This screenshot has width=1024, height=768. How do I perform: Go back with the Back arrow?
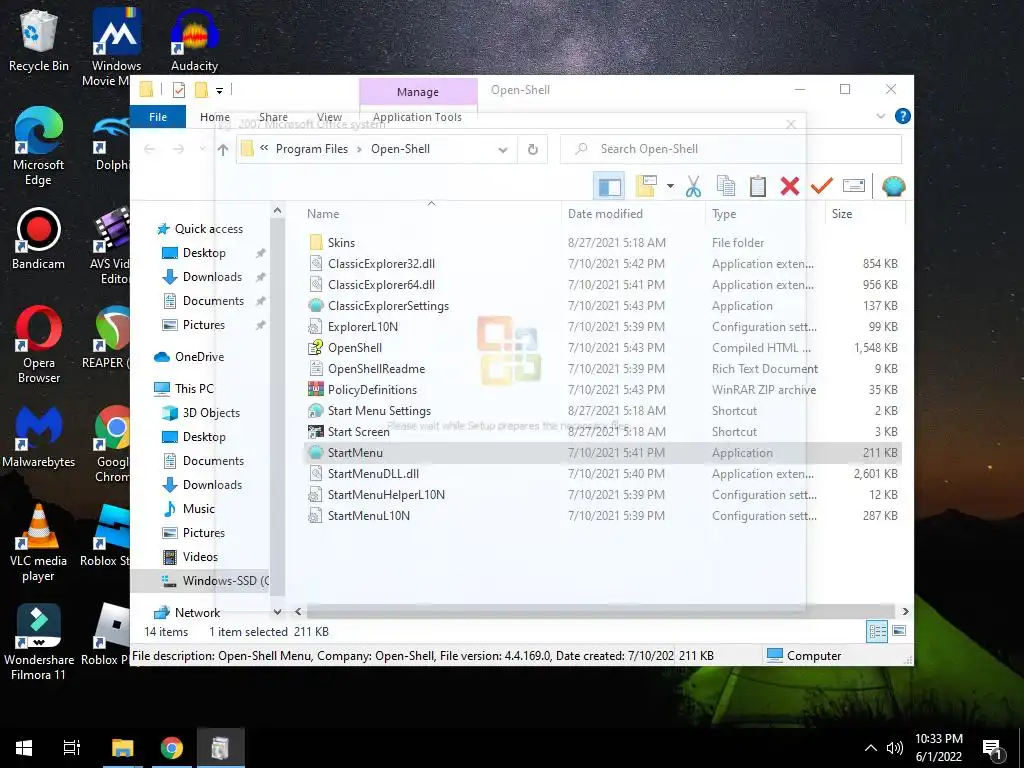click(150, 150)
